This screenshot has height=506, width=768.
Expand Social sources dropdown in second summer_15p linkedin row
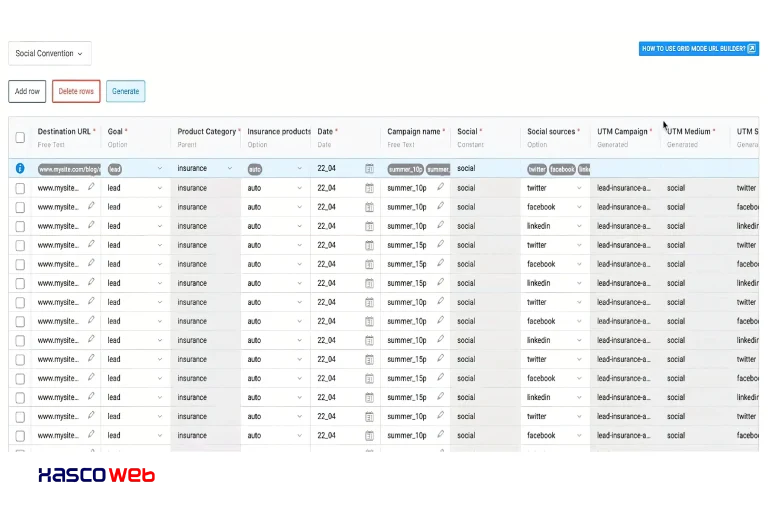tap(579, 397)
